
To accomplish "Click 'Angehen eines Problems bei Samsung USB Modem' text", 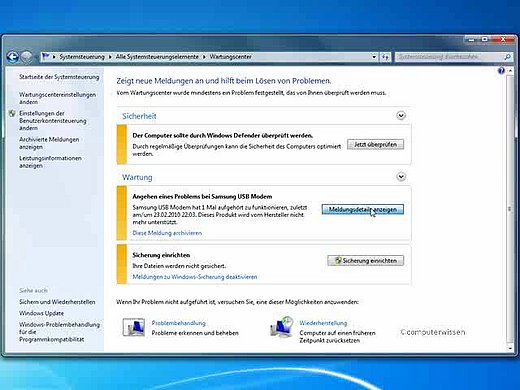I will coord(202,197).
